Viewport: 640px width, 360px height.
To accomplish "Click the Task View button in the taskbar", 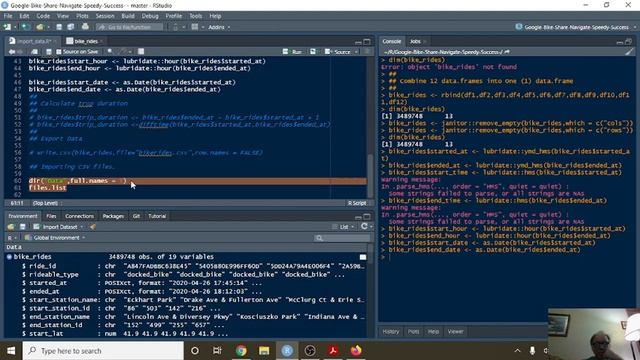I will pyautogui.click(x=217, y=351).
